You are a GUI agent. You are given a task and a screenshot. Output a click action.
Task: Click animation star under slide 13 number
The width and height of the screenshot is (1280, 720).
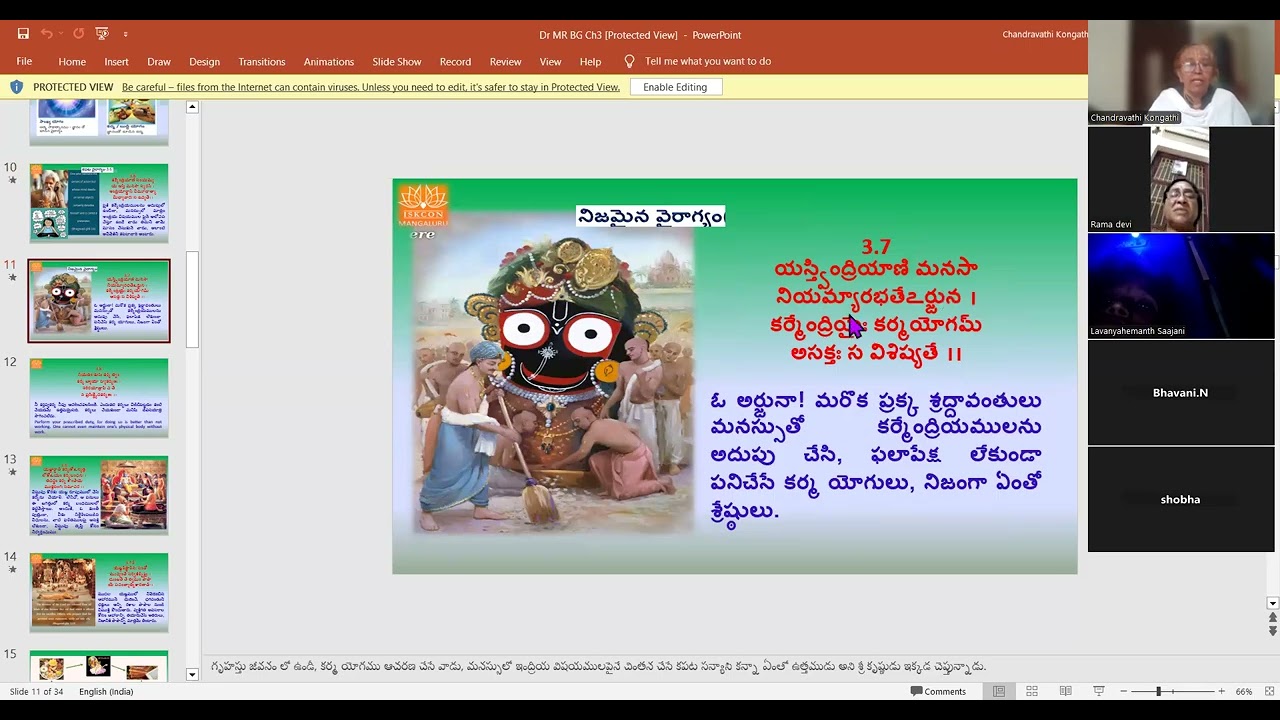point(12,473)
